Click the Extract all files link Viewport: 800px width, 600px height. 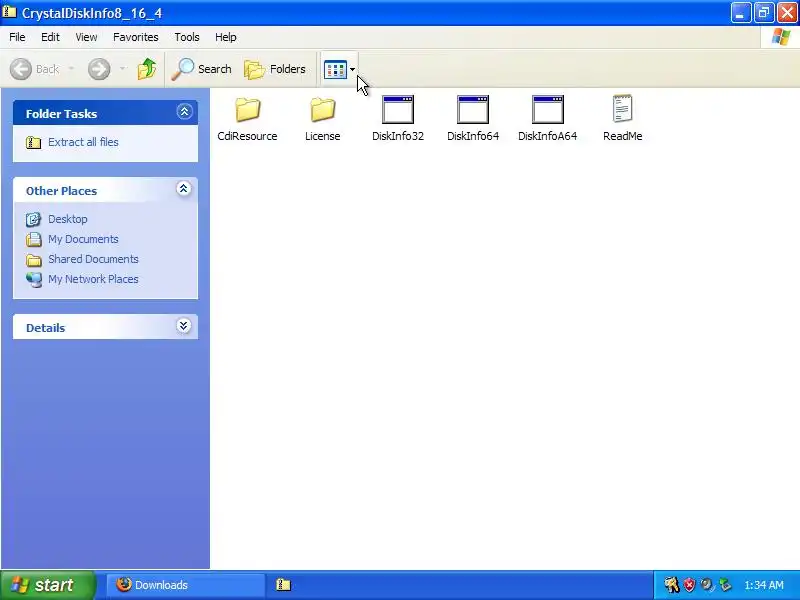click(x=83, y=142)
